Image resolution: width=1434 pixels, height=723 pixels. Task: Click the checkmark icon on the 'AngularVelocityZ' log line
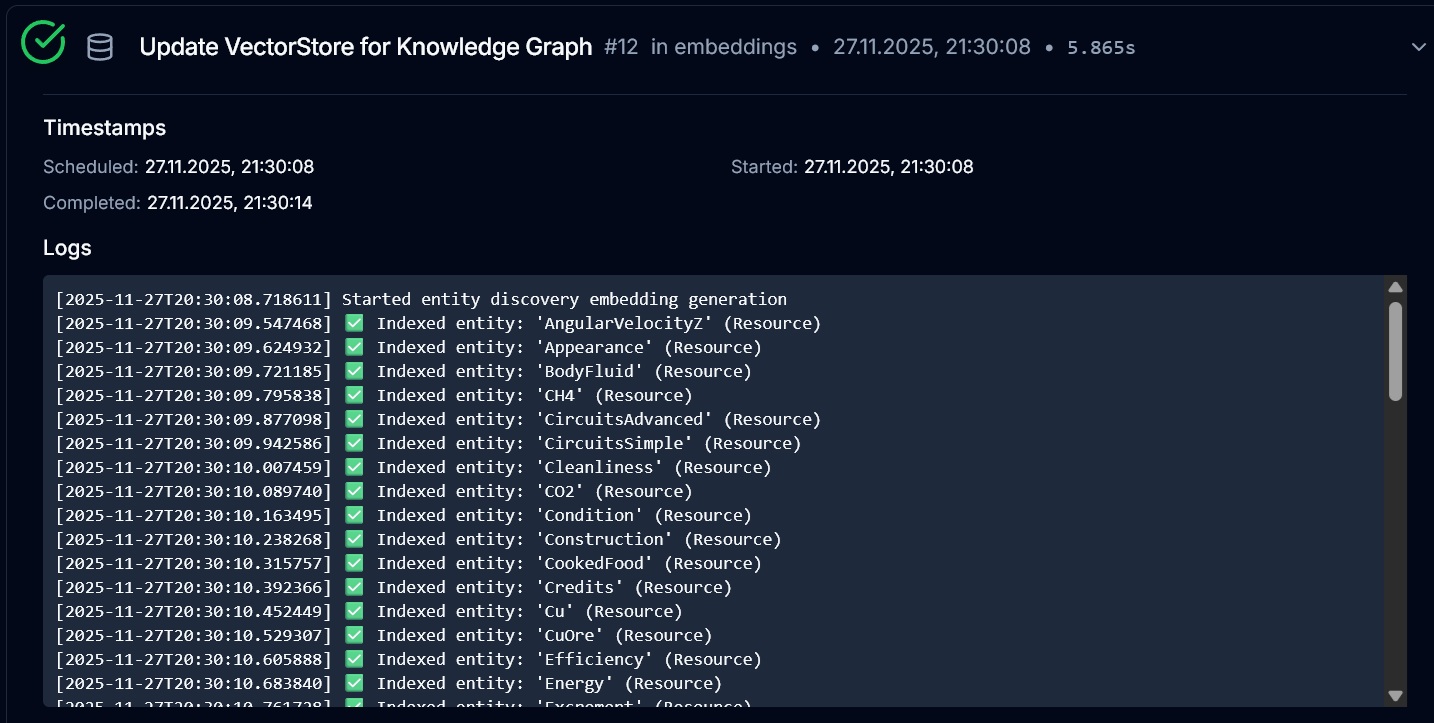[354, 322]
